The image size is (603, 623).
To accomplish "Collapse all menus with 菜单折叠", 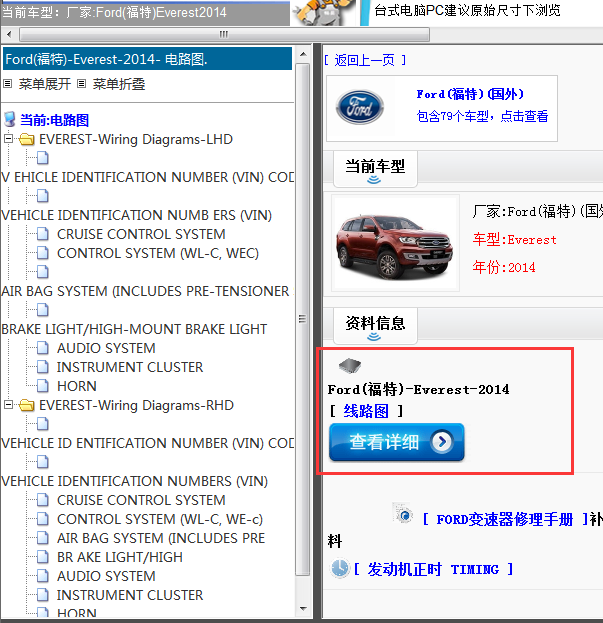I will pos(119,84).
